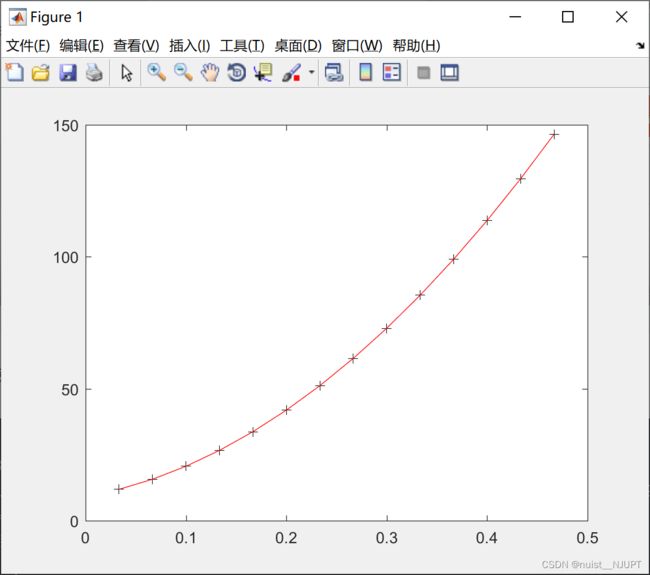Viewport: 650px width, 575px height.
Task: Open the 桌面(D) menu
Action: [x=298, y=46]
